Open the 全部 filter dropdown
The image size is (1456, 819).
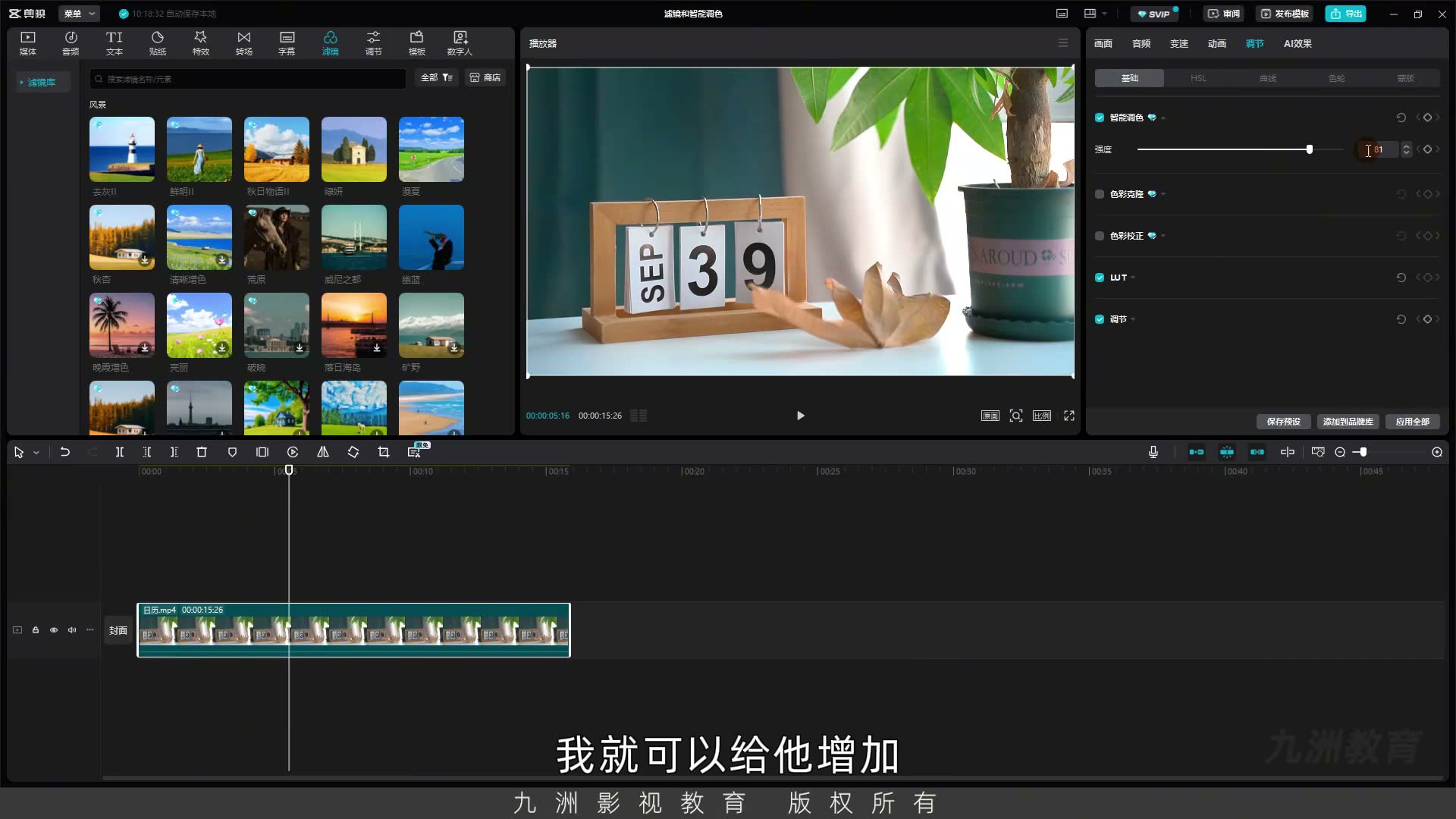[x=437, y=77]
